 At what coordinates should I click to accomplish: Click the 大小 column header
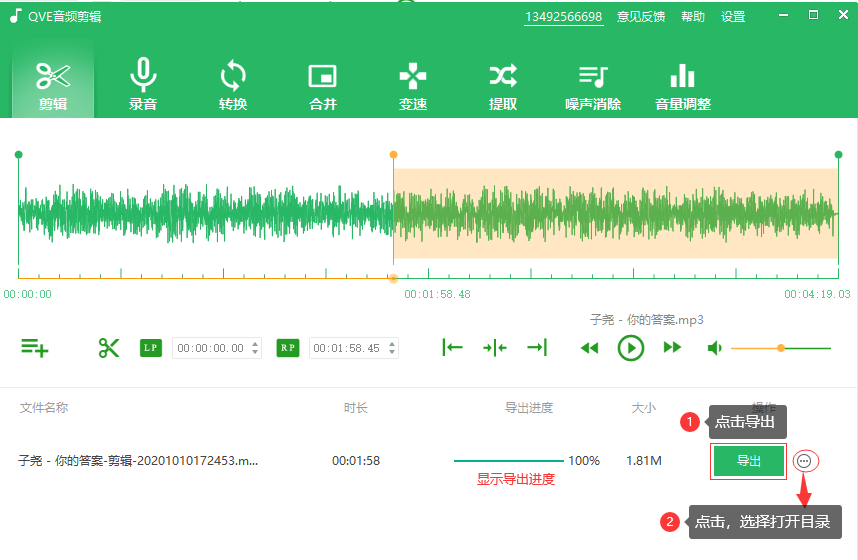pyautogui.click(x=644, y=408)
